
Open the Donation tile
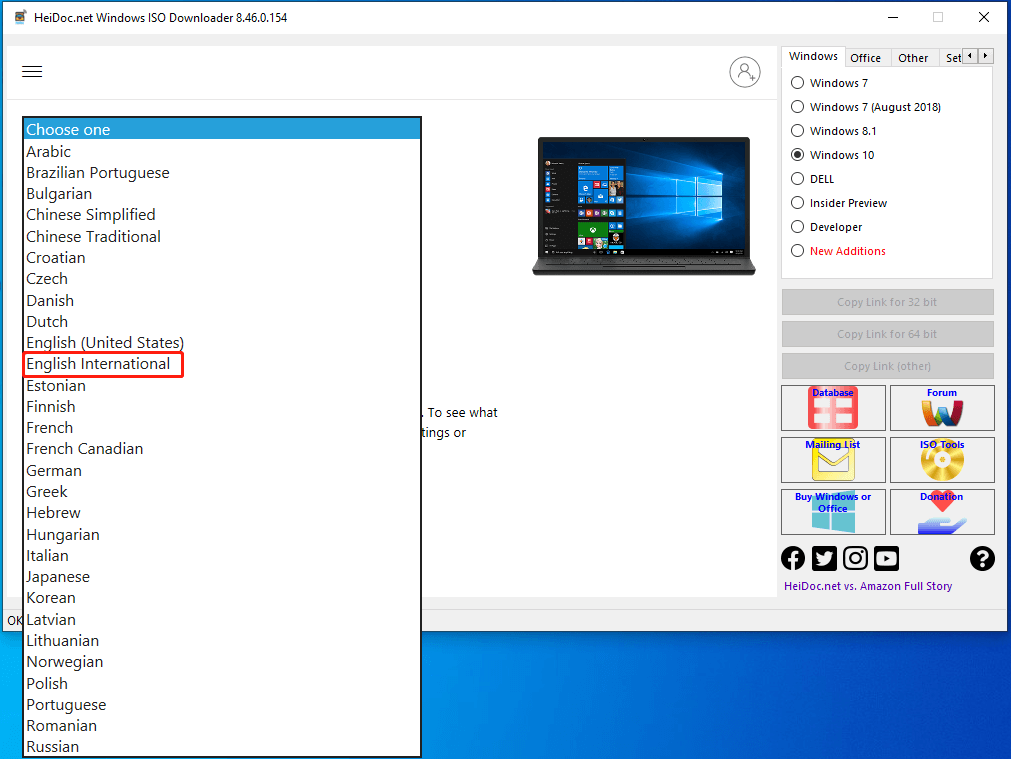[x=942, y=511]
